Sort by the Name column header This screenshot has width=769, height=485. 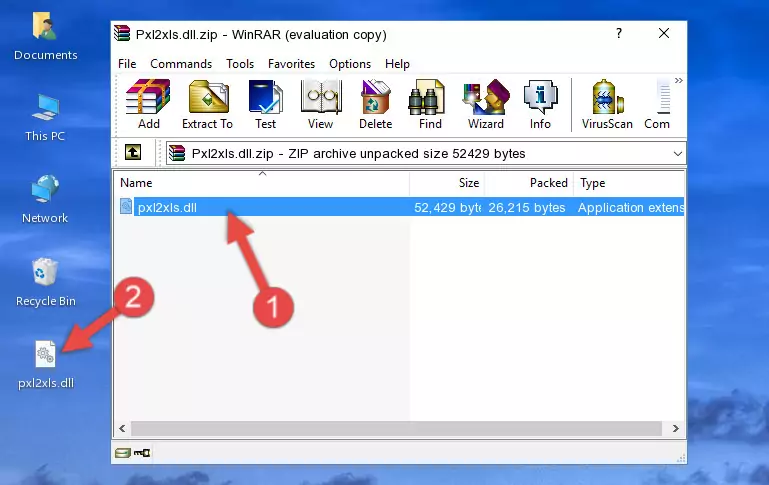click(262, 183)
